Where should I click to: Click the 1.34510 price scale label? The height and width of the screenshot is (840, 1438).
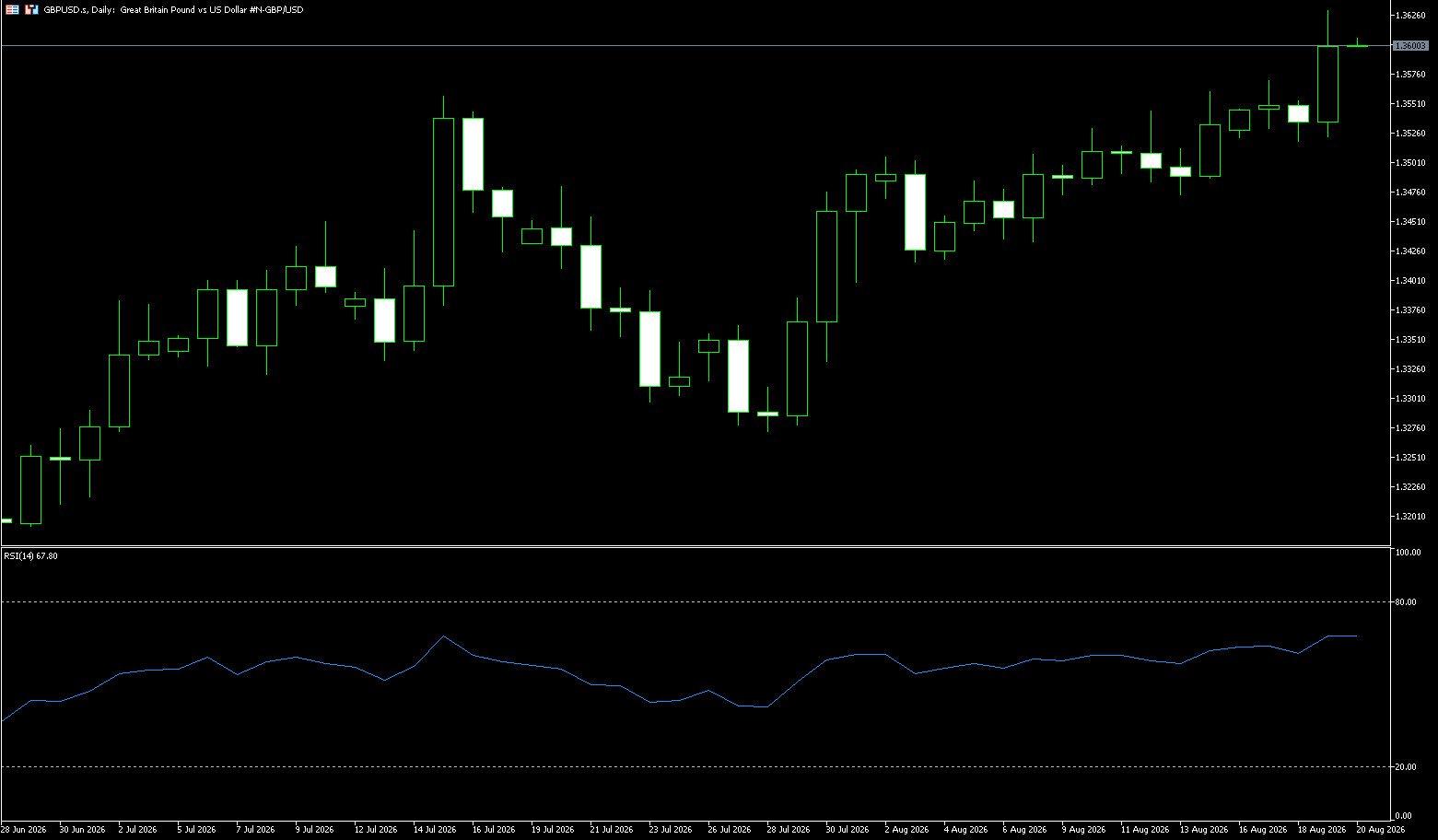tap(1410, 222)
